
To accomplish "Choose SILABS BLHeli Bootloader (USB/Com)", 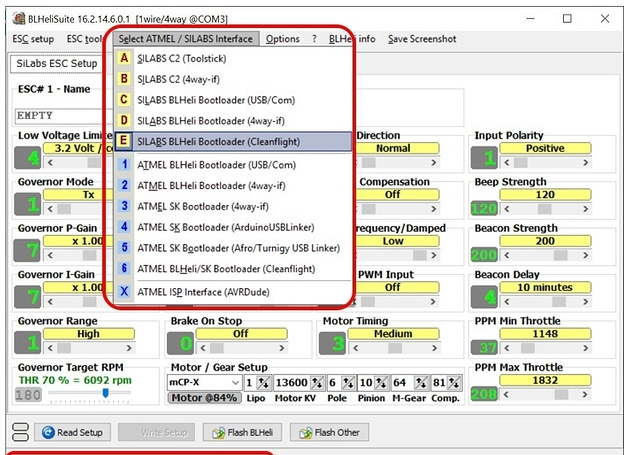I will (232, 100).
